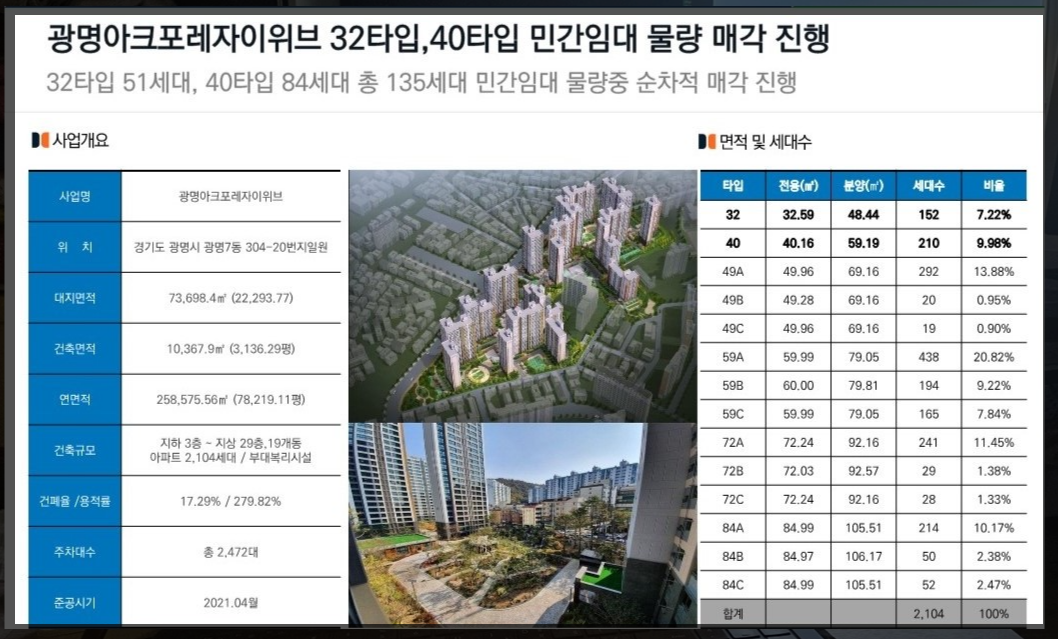Click the 비율 column header

(994, 186)
